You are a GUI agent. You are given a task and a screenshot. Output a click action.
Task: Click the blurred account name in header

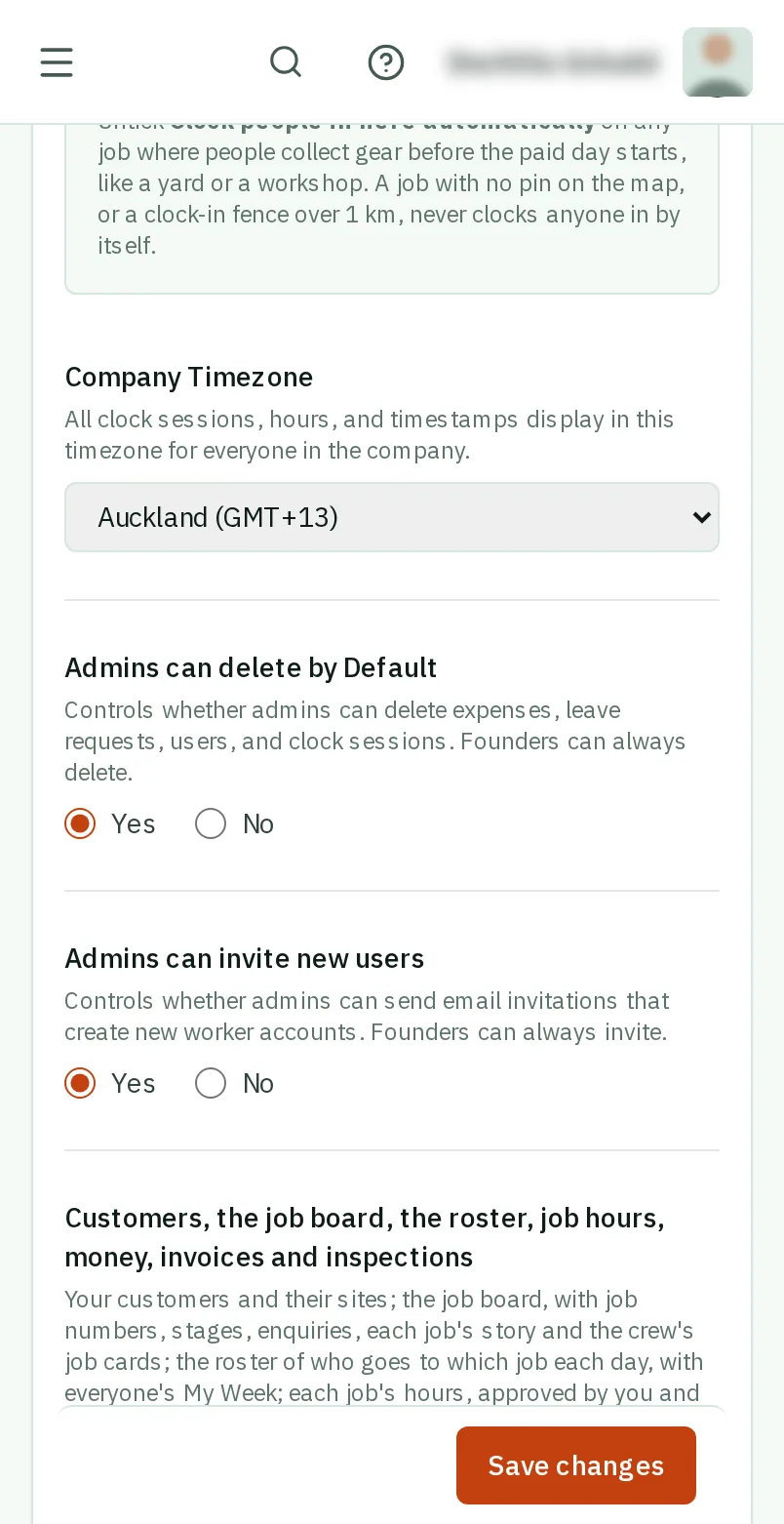click(x=553, y=62)
